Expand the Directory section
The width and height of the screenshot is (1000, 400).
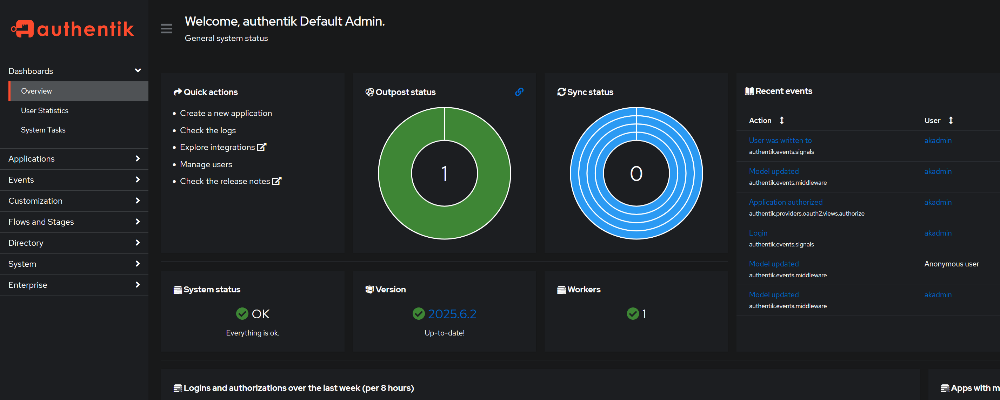click(74, 243)
